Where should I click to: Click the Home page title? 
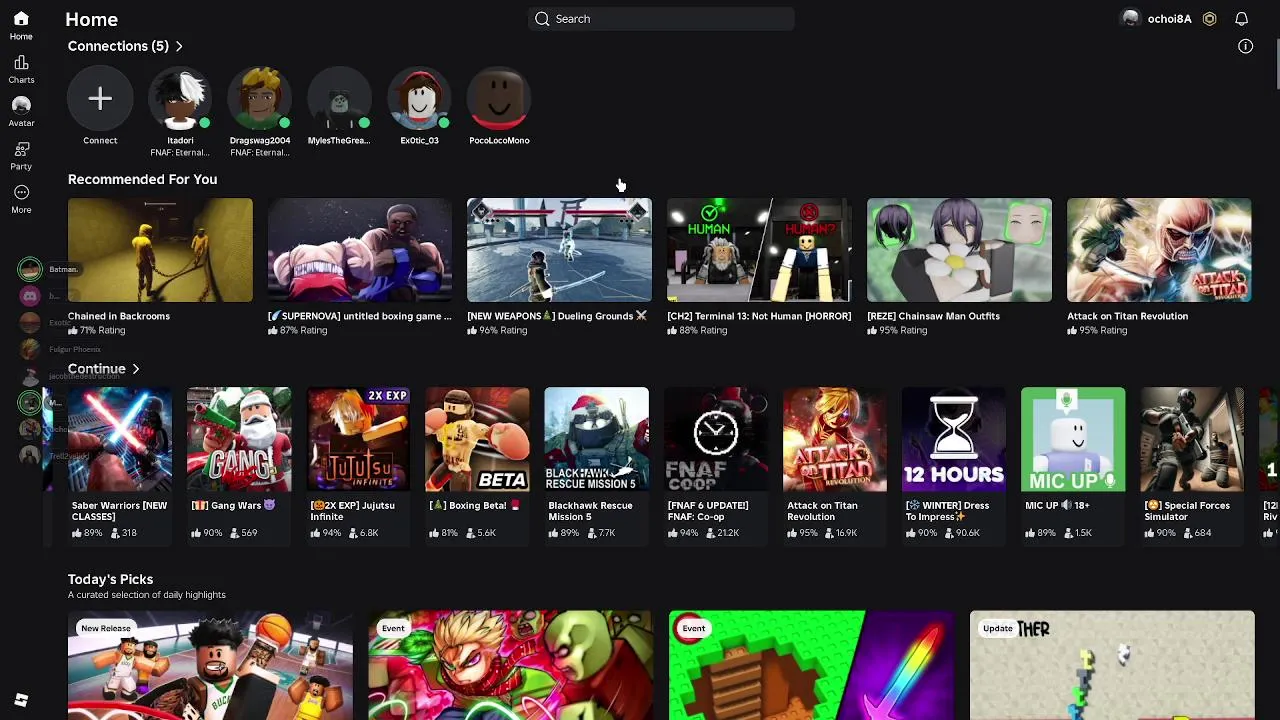pos(91,19)
